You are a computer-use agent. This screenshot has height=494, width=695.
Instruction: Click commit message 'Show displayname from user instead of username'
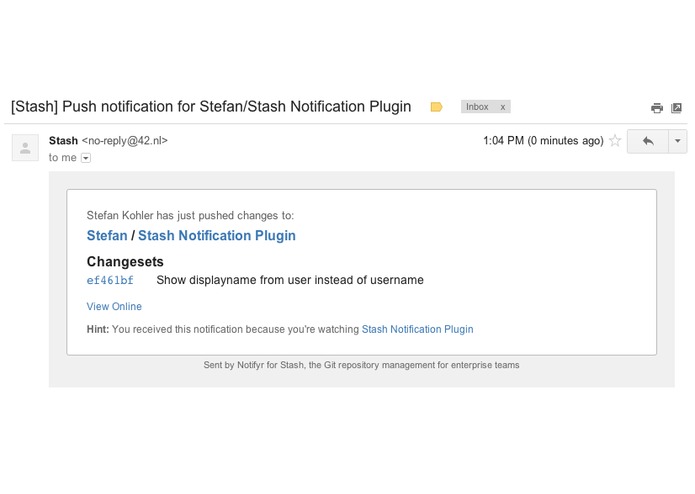290,280
